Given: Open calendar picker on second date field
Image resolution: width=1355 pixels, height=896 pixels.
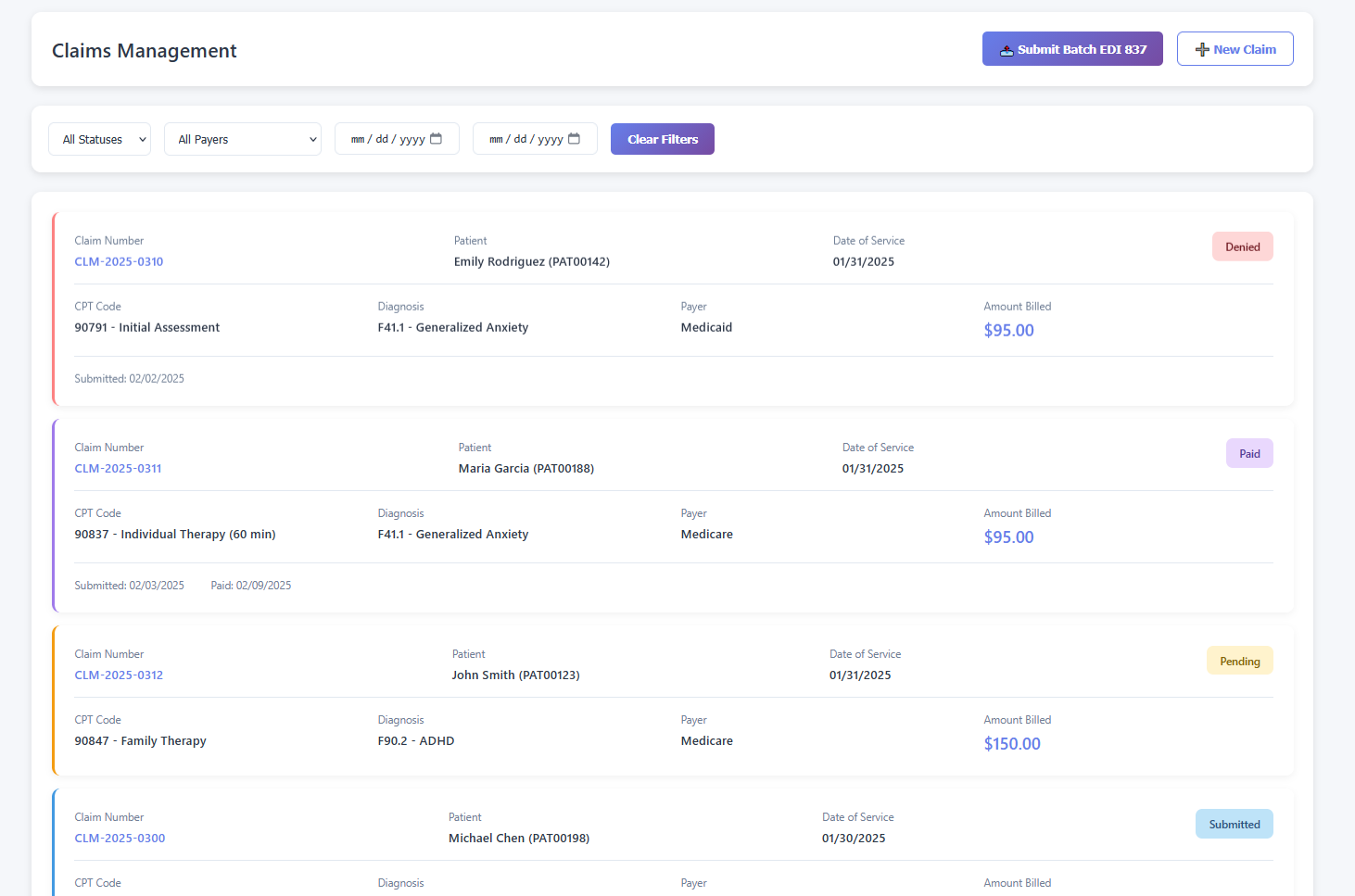Looking at the screenshot, I should (x=574, y=139).
